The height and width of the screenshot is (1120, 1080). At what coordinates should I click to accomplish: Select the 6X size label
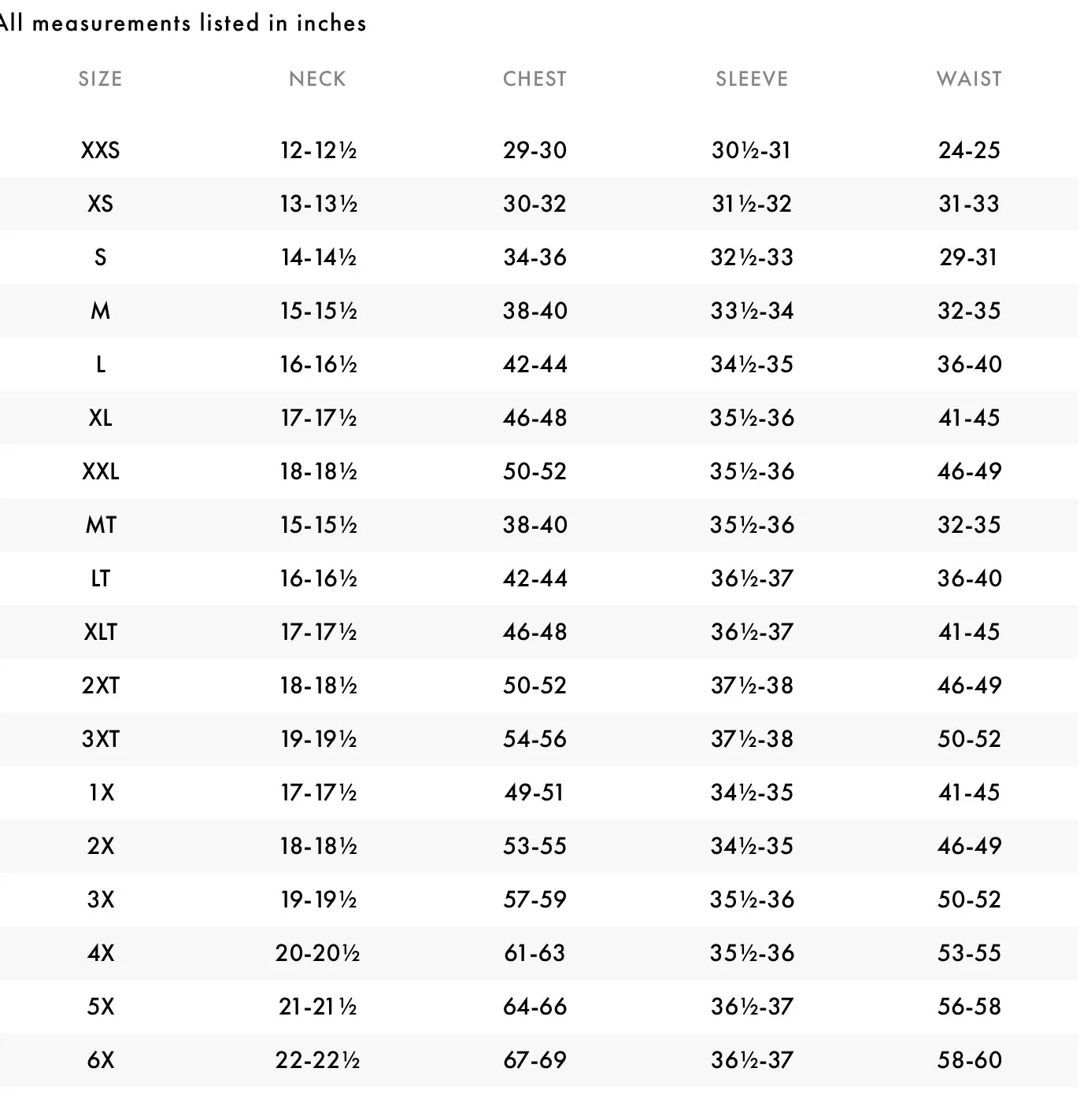pyautogui.click(x=100, y=1060)
